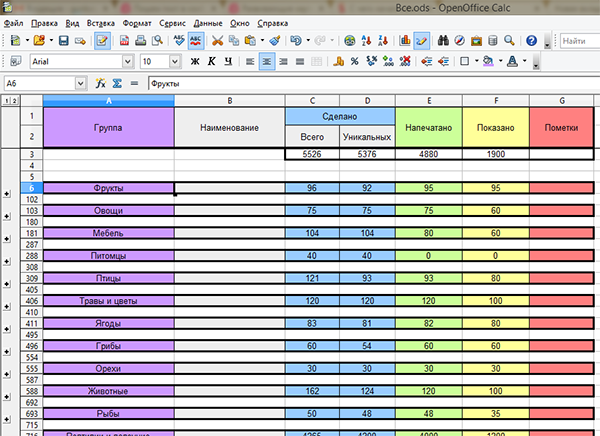
Task: Click column G header
Action: (x=562, y=101)
